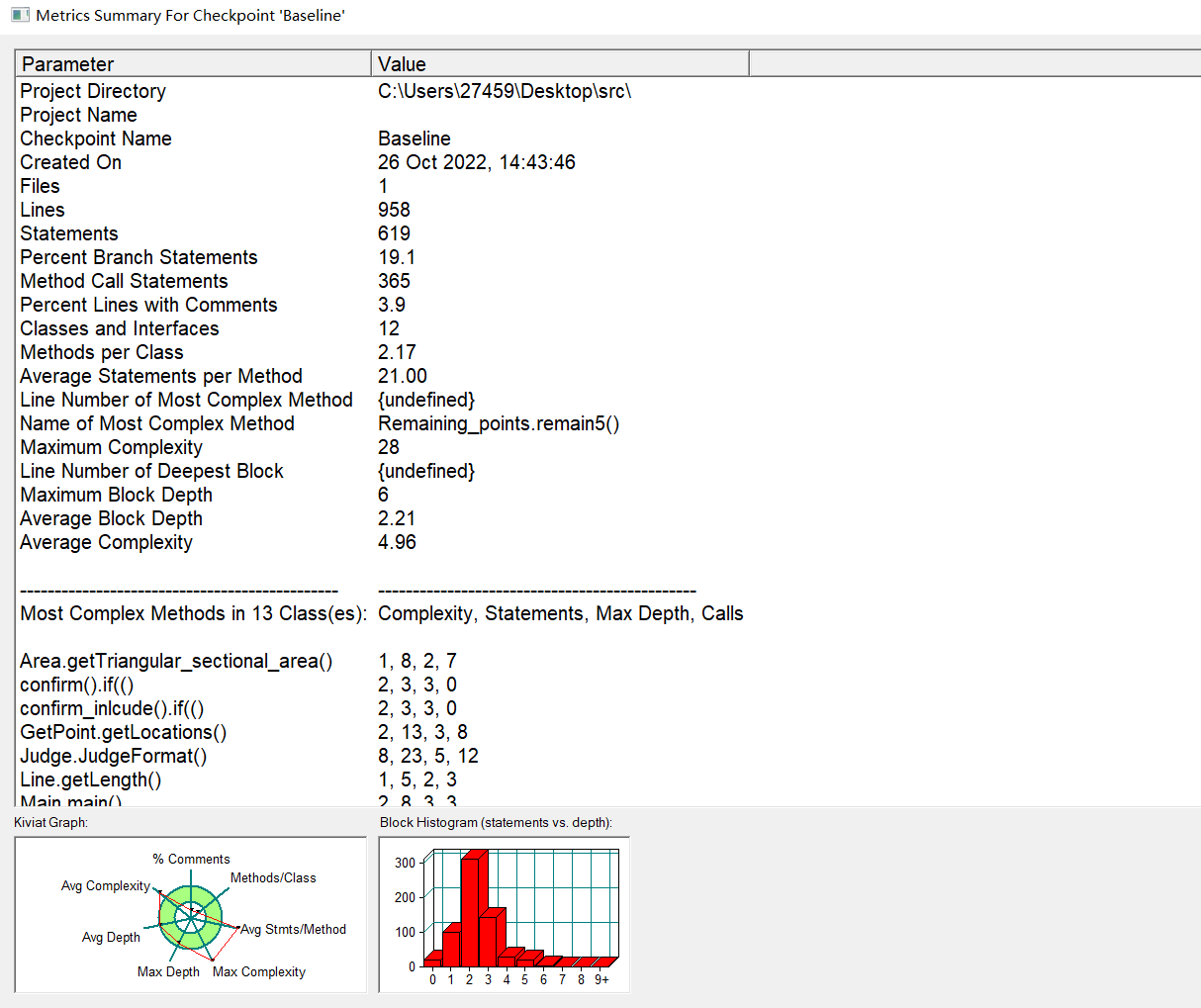This screenshot has height=1008, width=1201.
Task: Click the value 3.9
Action: 392,305
